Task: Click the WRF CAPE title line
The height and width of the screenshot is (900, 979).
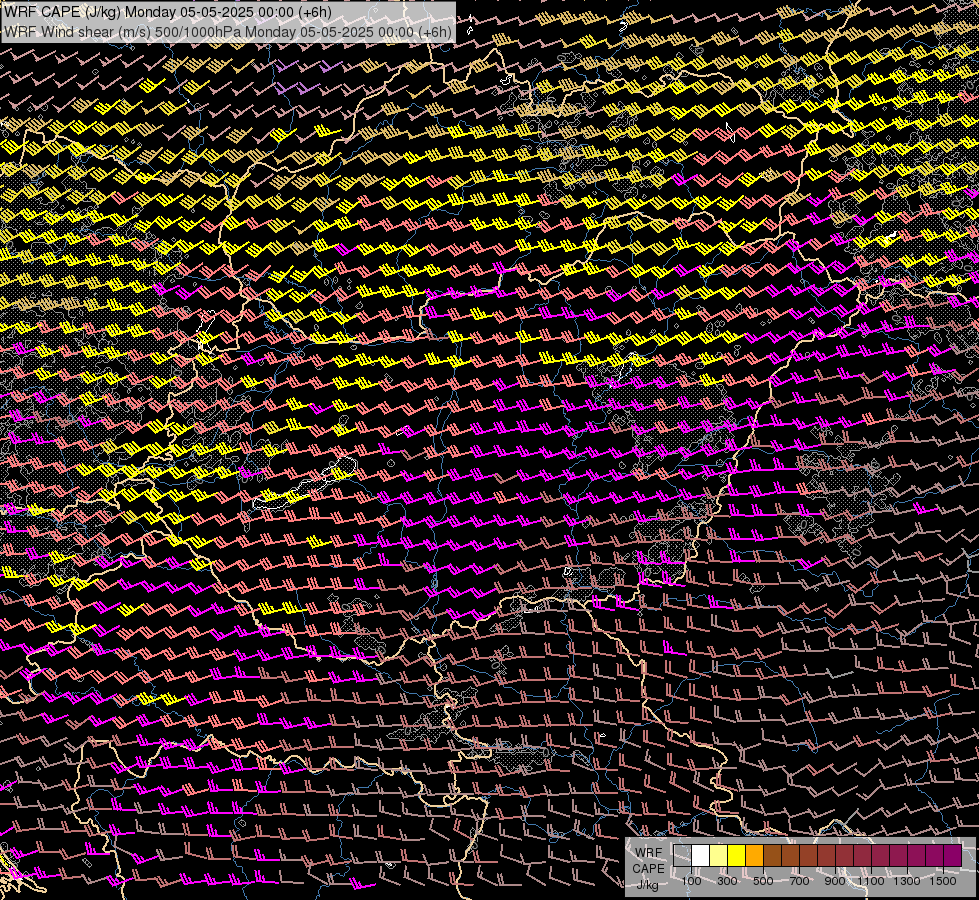Action: point(168,12)
